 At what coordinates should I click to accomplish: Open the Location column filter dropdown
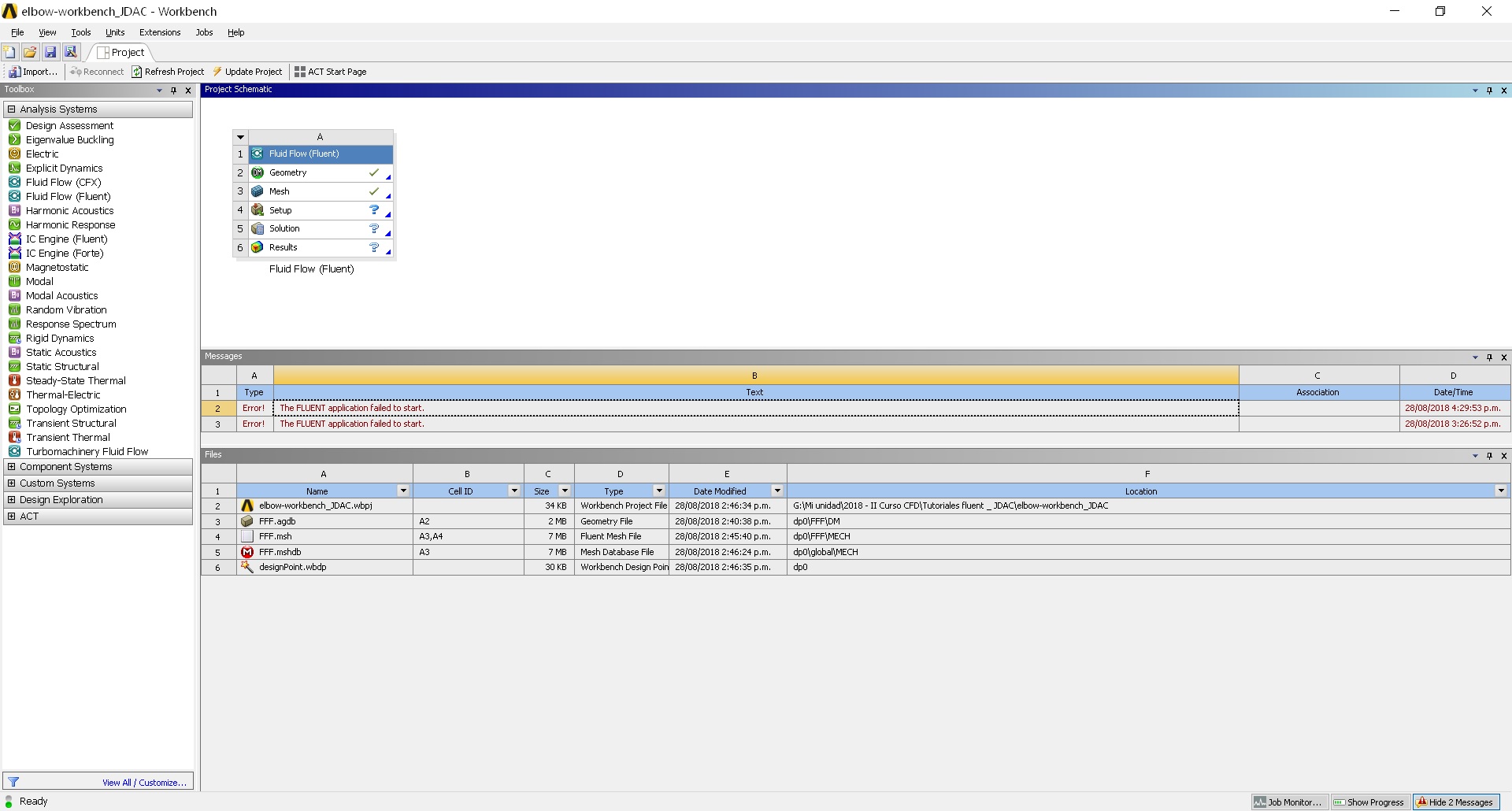pyautogui.click(x=1501, y=491)
